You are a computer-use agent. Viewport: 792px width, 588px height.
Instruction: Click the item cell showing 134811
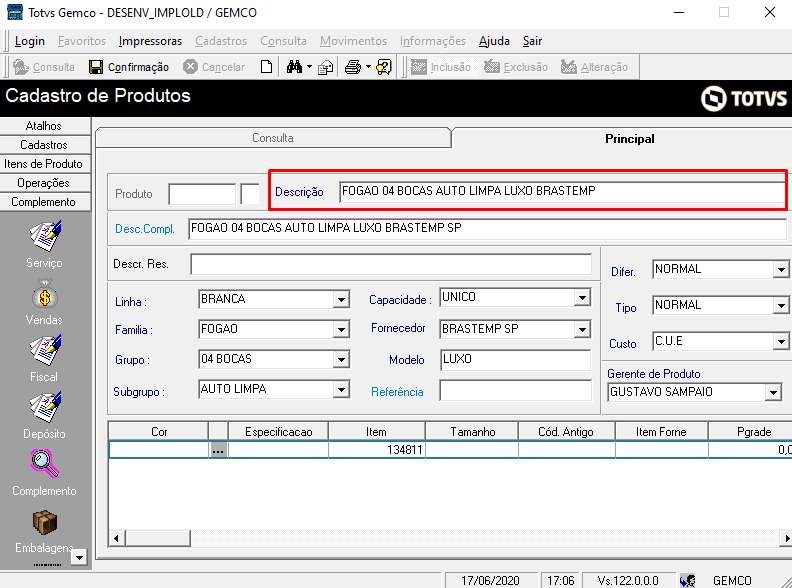point(377,450)
